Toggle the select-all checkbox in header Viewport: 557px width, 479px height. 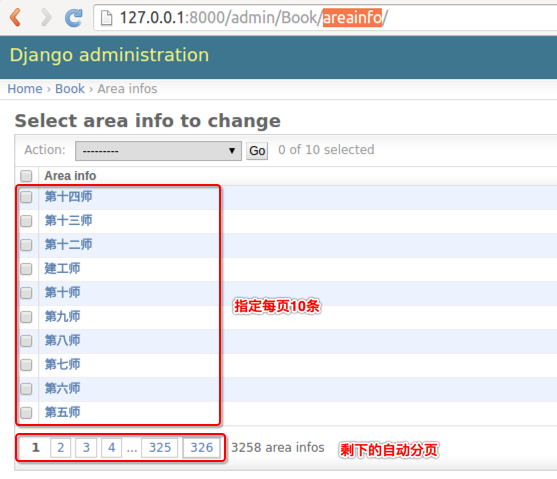point(26,176)
